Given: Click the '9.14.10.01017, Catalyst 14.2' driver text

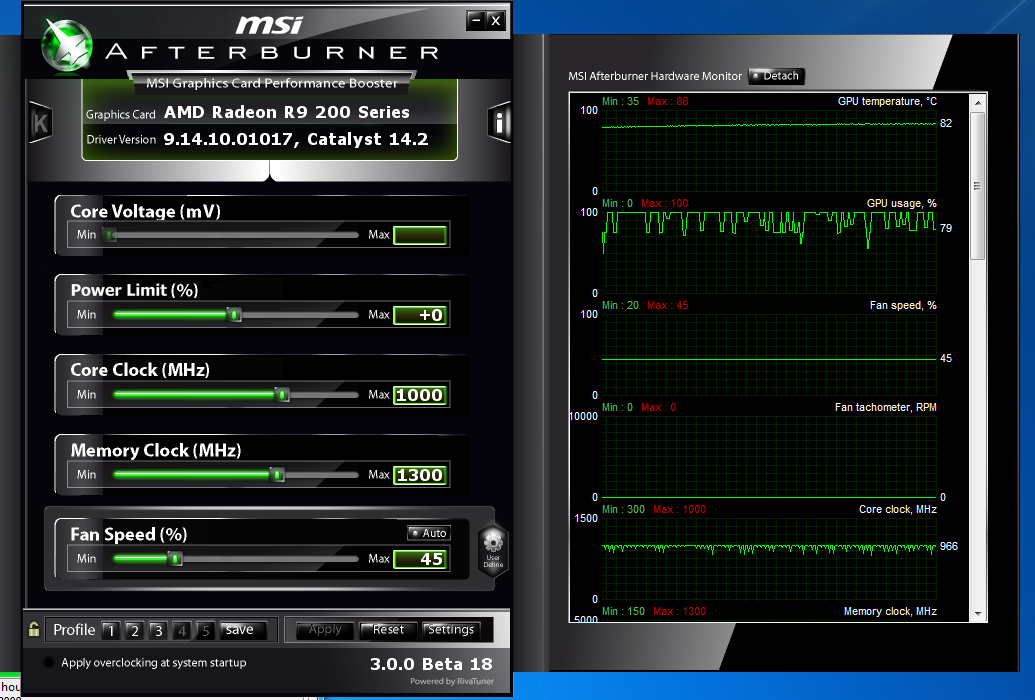Looking at the screenshot, I should pyautogui.click(x=296, y=139).
